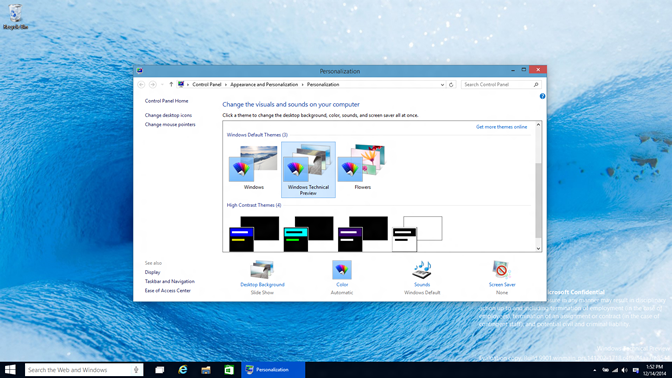
Task: Expand the chevron after Appearance and Personalization
Action: 302,85
